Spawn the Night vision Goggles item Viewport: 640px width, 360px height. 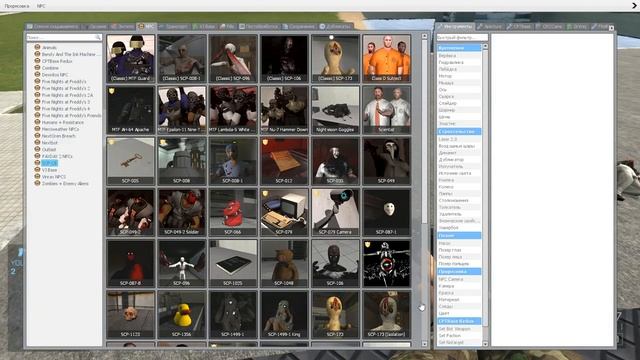pos(336,109)
